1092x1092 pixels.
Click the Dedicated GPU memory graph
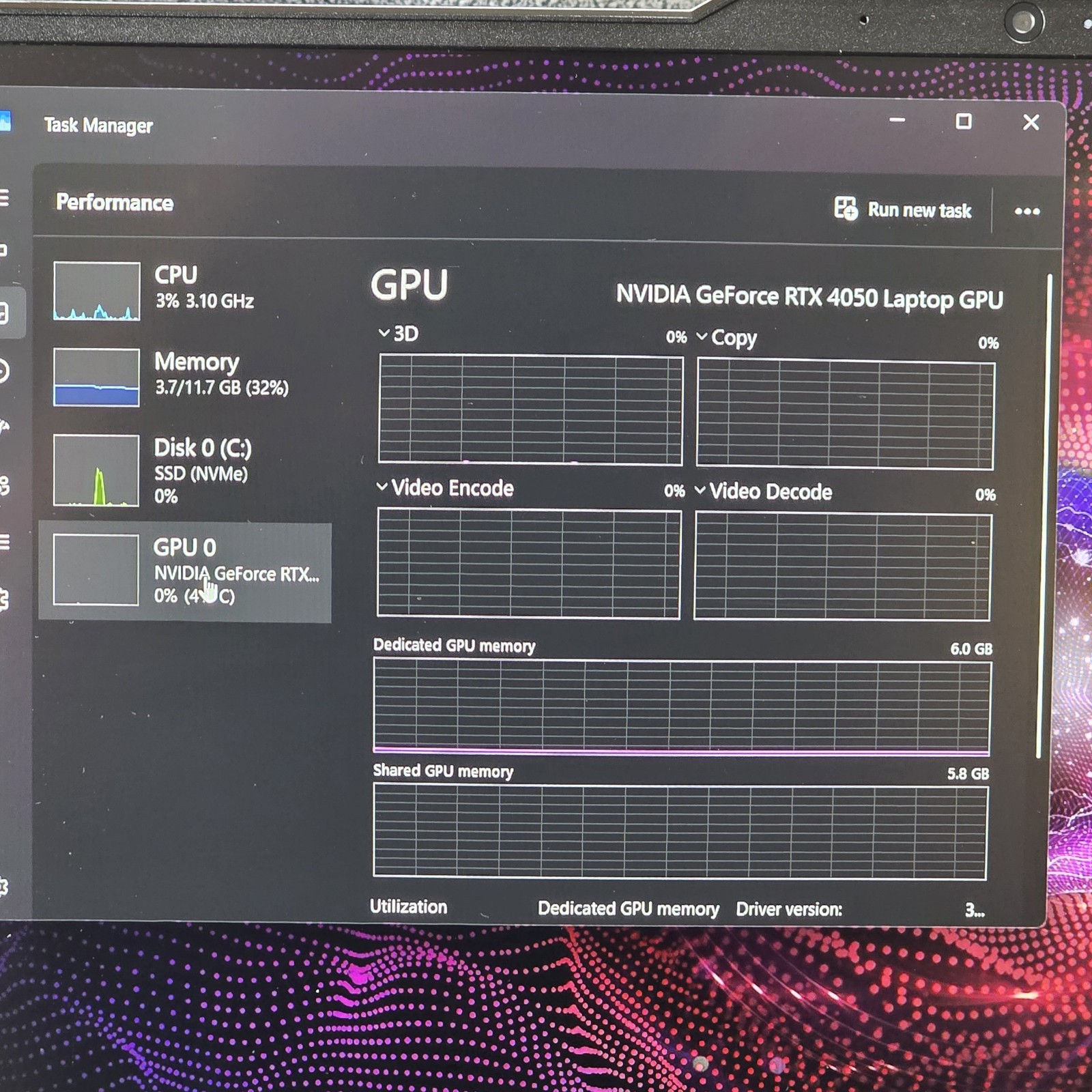coord(682,707)
